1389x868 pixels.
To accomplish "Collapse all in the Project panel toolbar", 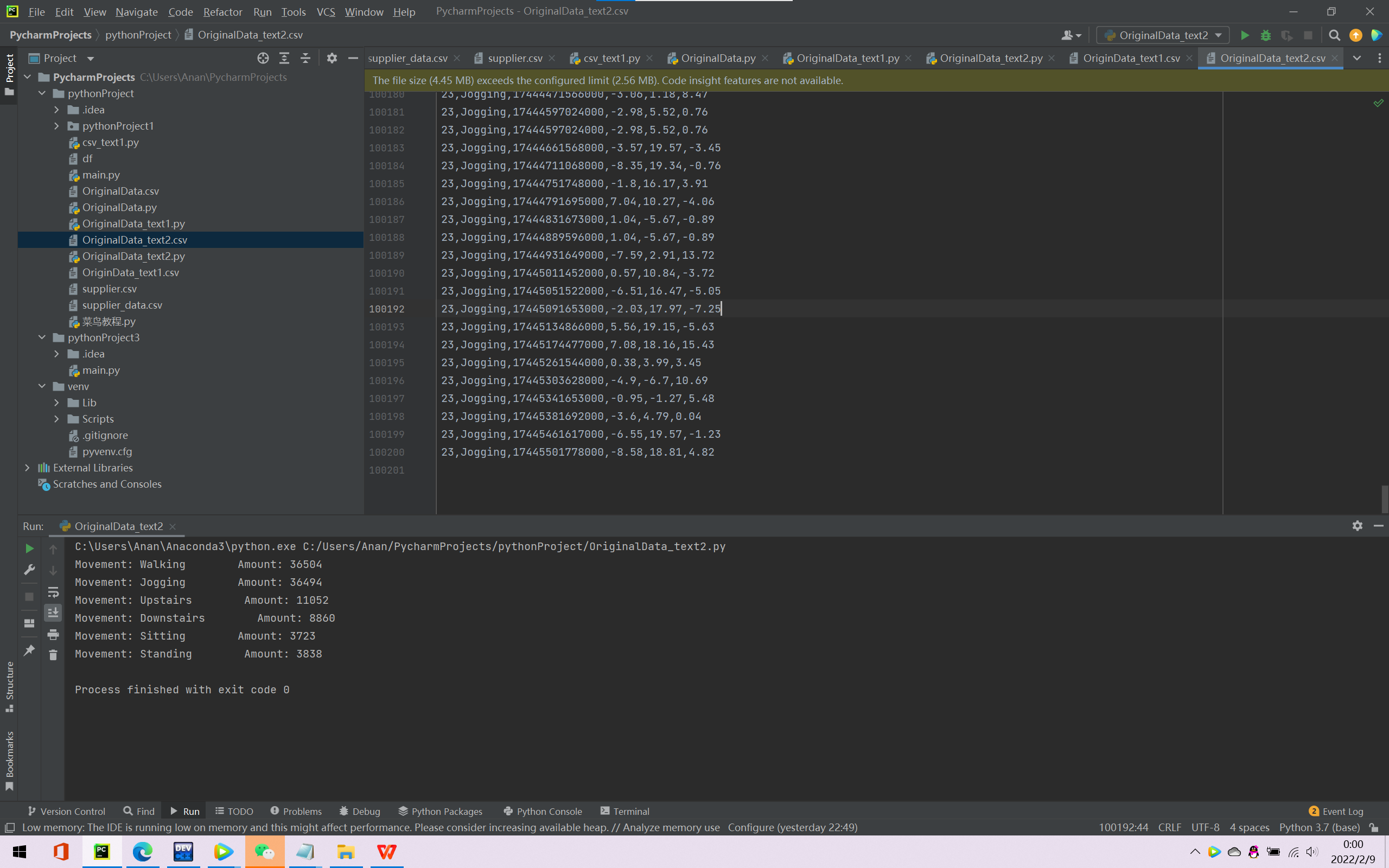I will click(305, 58).
